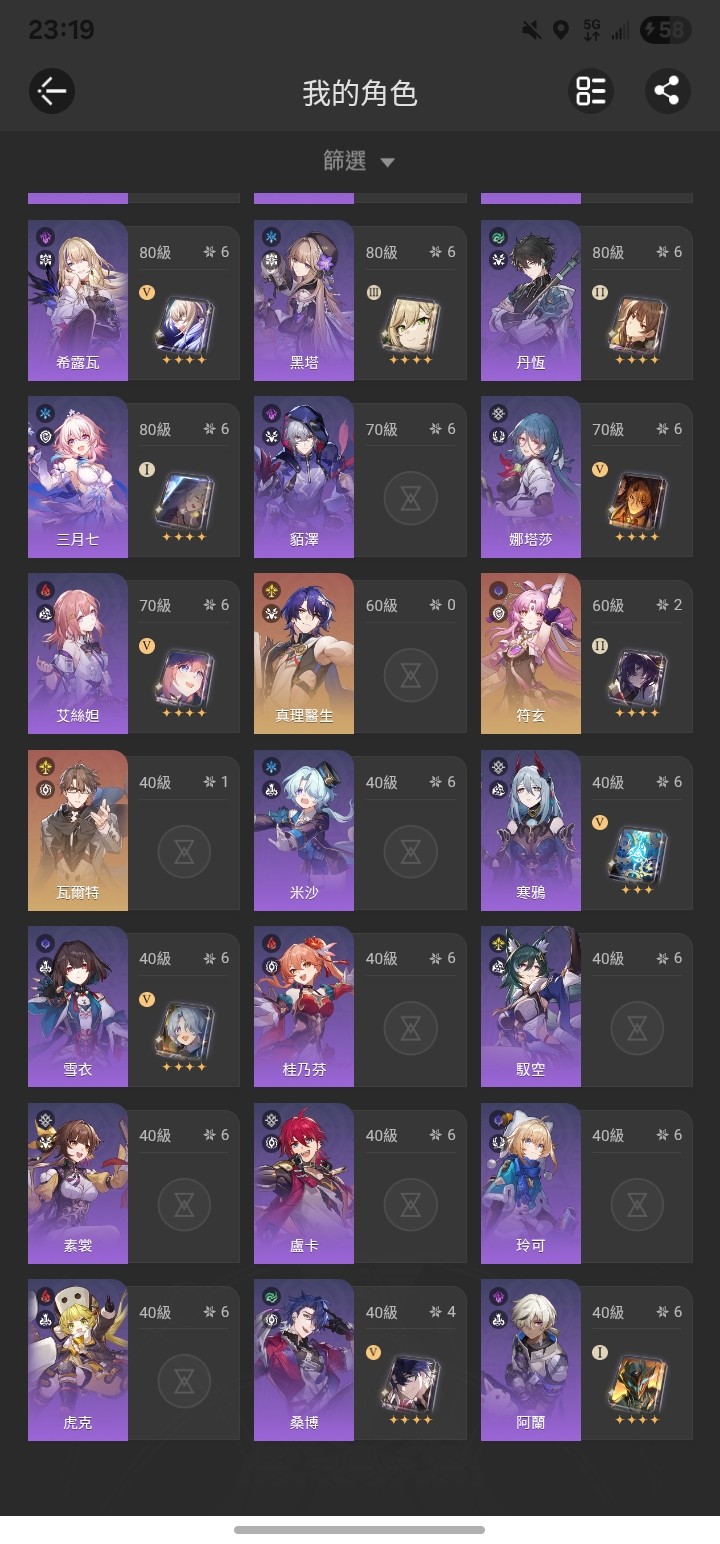Tap 桑博's equipped light cone icon
The height and width of the screenshot is (1544, 720).
tap(410, 1383)
